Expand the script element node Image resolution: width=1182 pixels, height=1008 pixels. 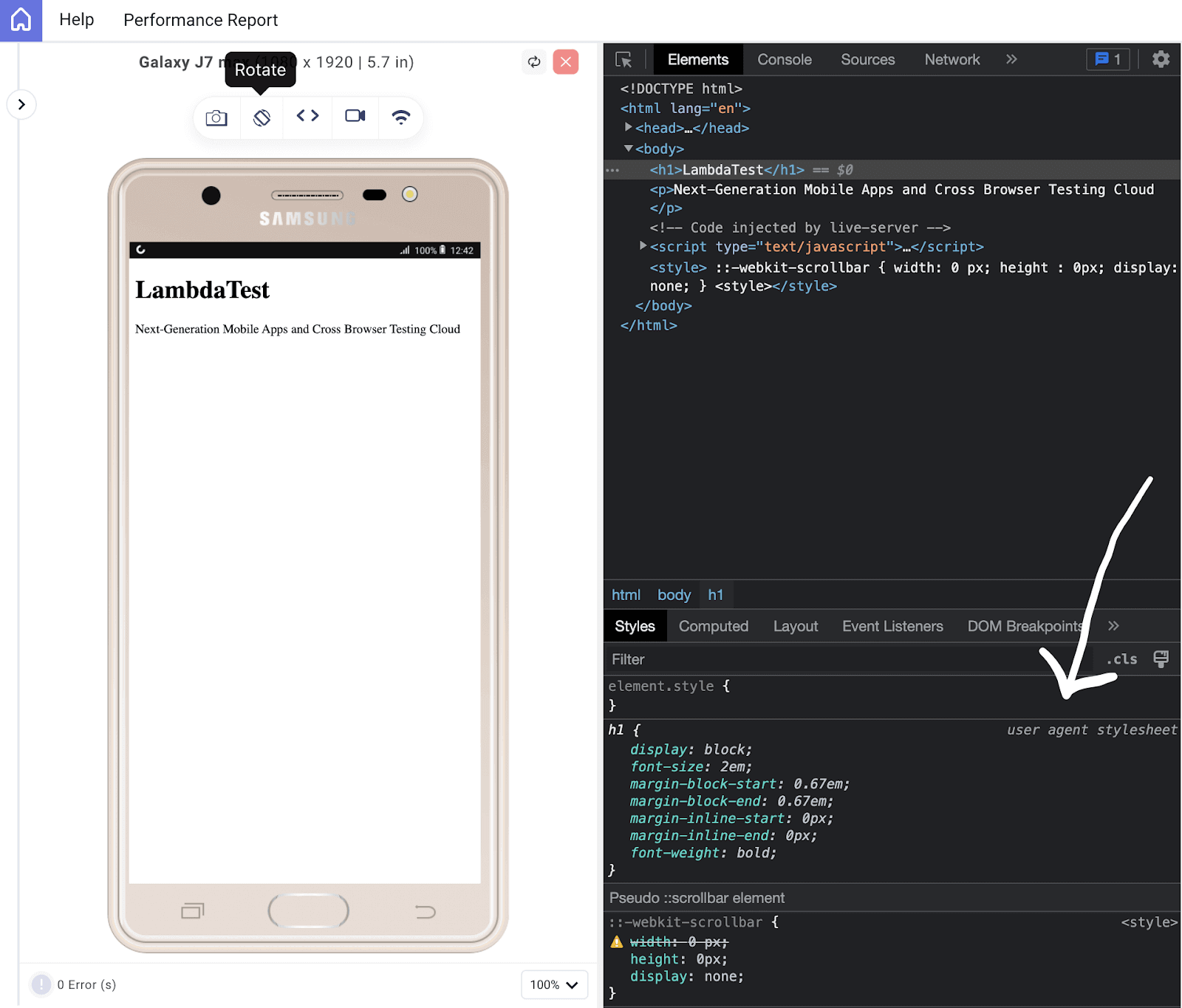[643, 246]
